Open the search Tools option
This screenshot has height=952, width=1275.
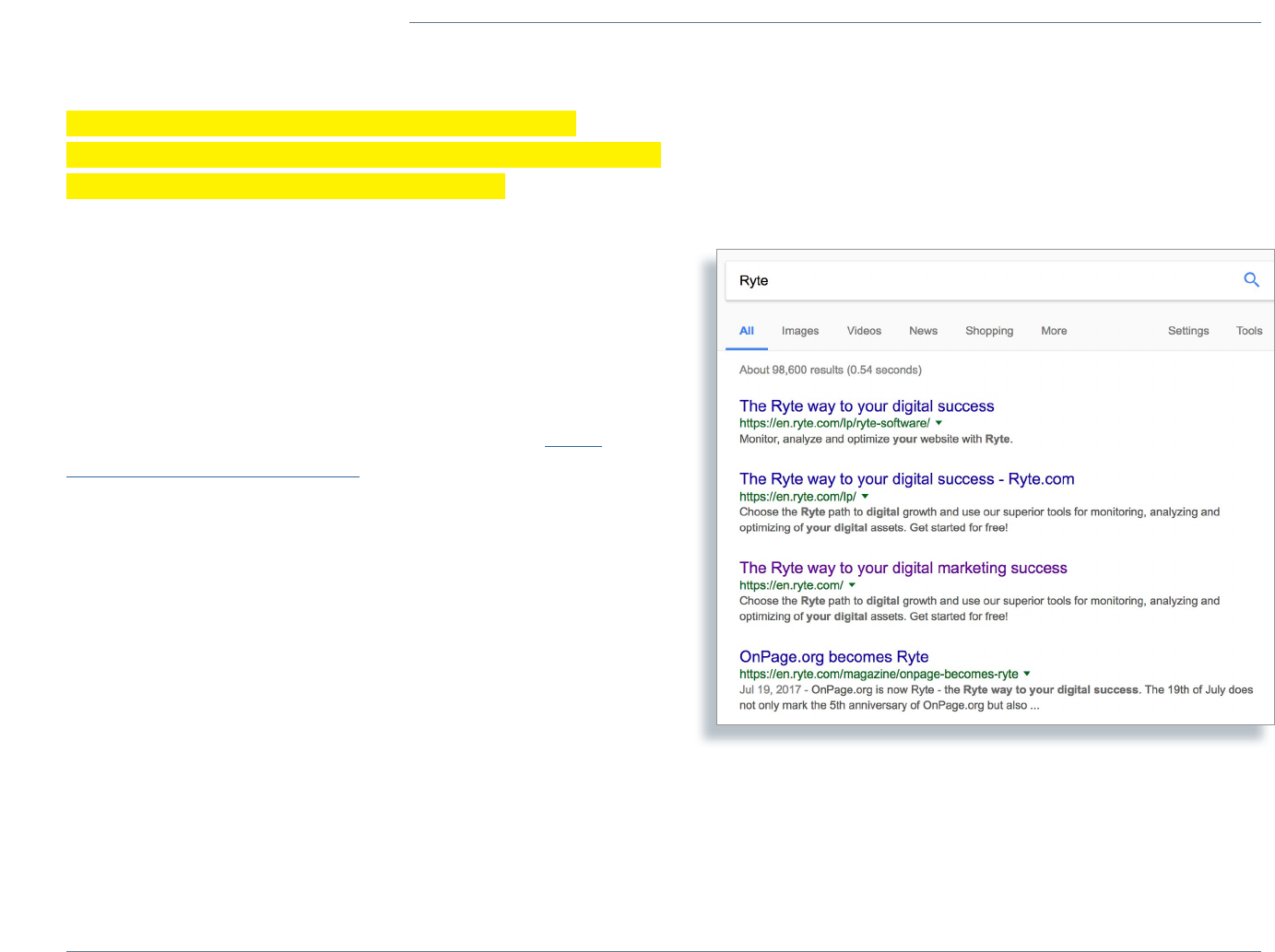[1249, 331]
